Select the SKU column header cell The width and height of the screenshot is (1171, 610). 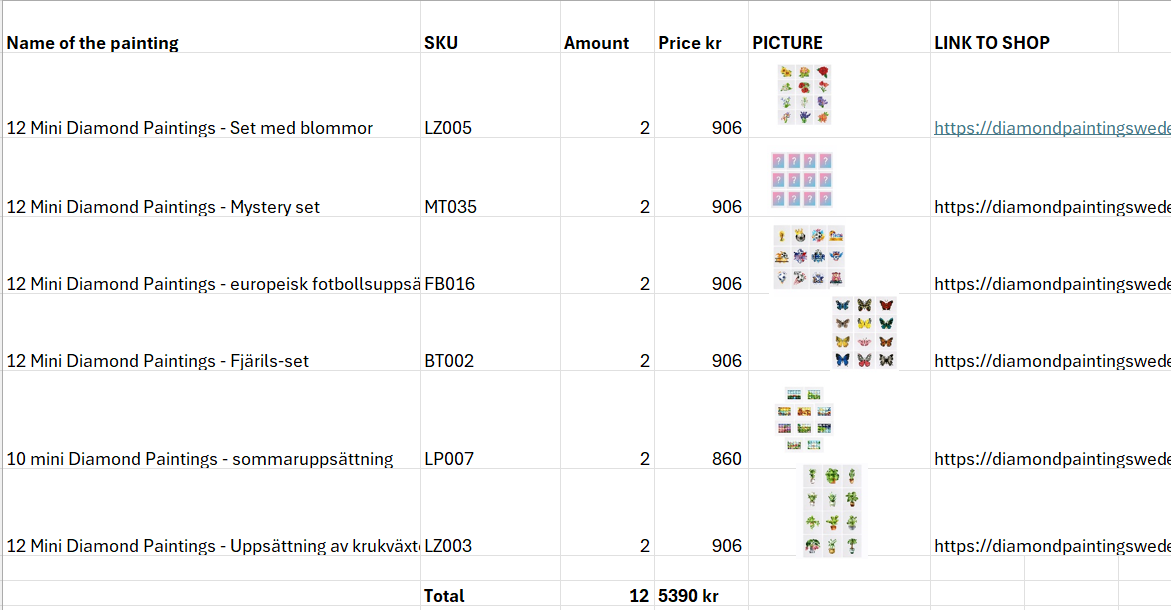point(441,43)
